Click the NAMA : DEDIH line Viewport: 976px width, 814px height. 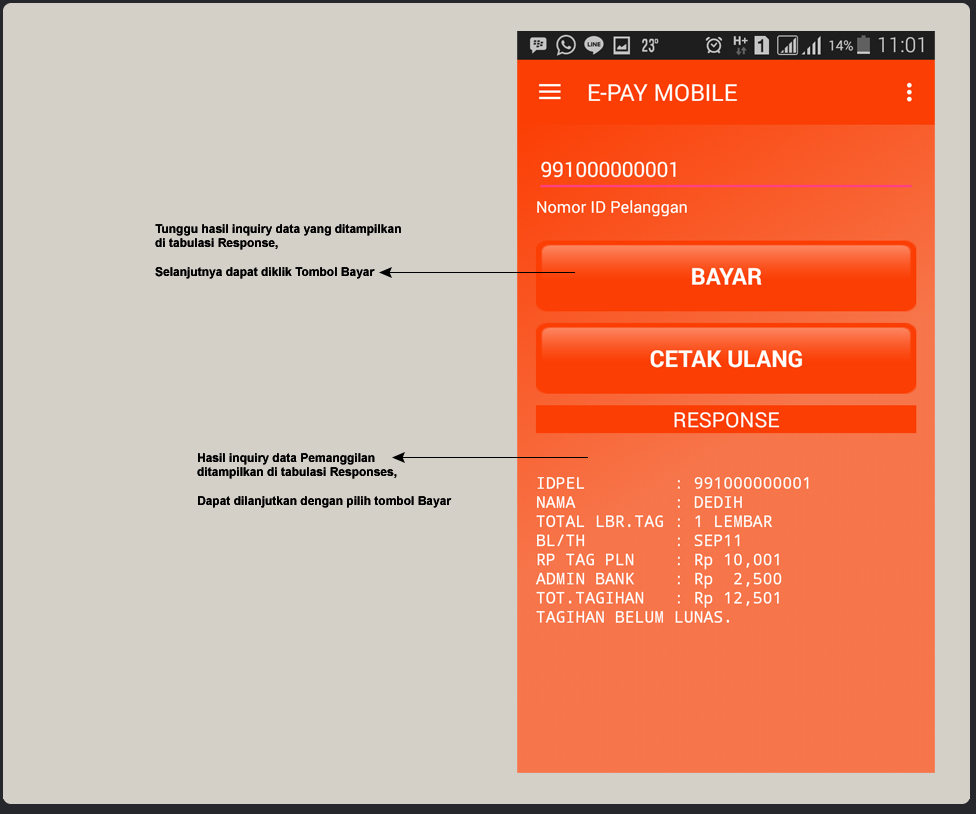pyautogui.click(x=639, y=503)
